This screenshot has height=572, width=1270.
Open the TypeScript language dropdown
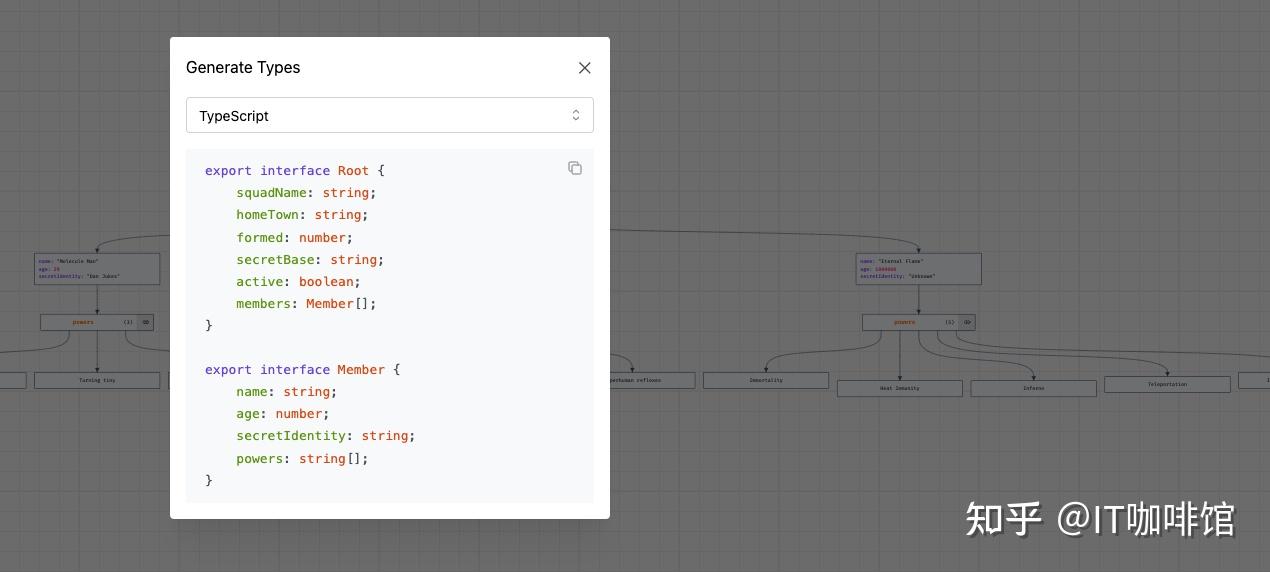(x=389, y=115)
